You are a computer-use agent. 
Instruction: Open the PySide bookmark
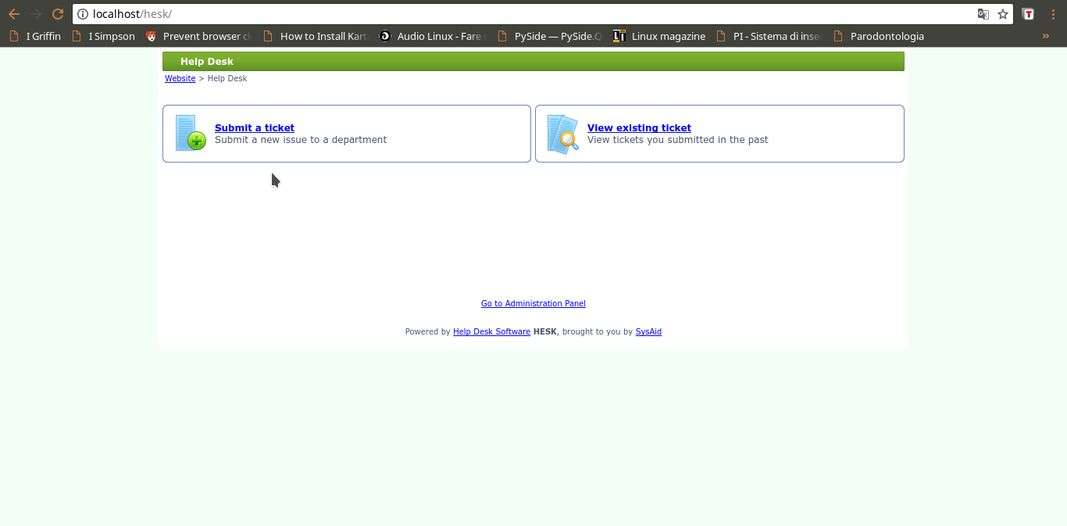click(x=549, y=36)
